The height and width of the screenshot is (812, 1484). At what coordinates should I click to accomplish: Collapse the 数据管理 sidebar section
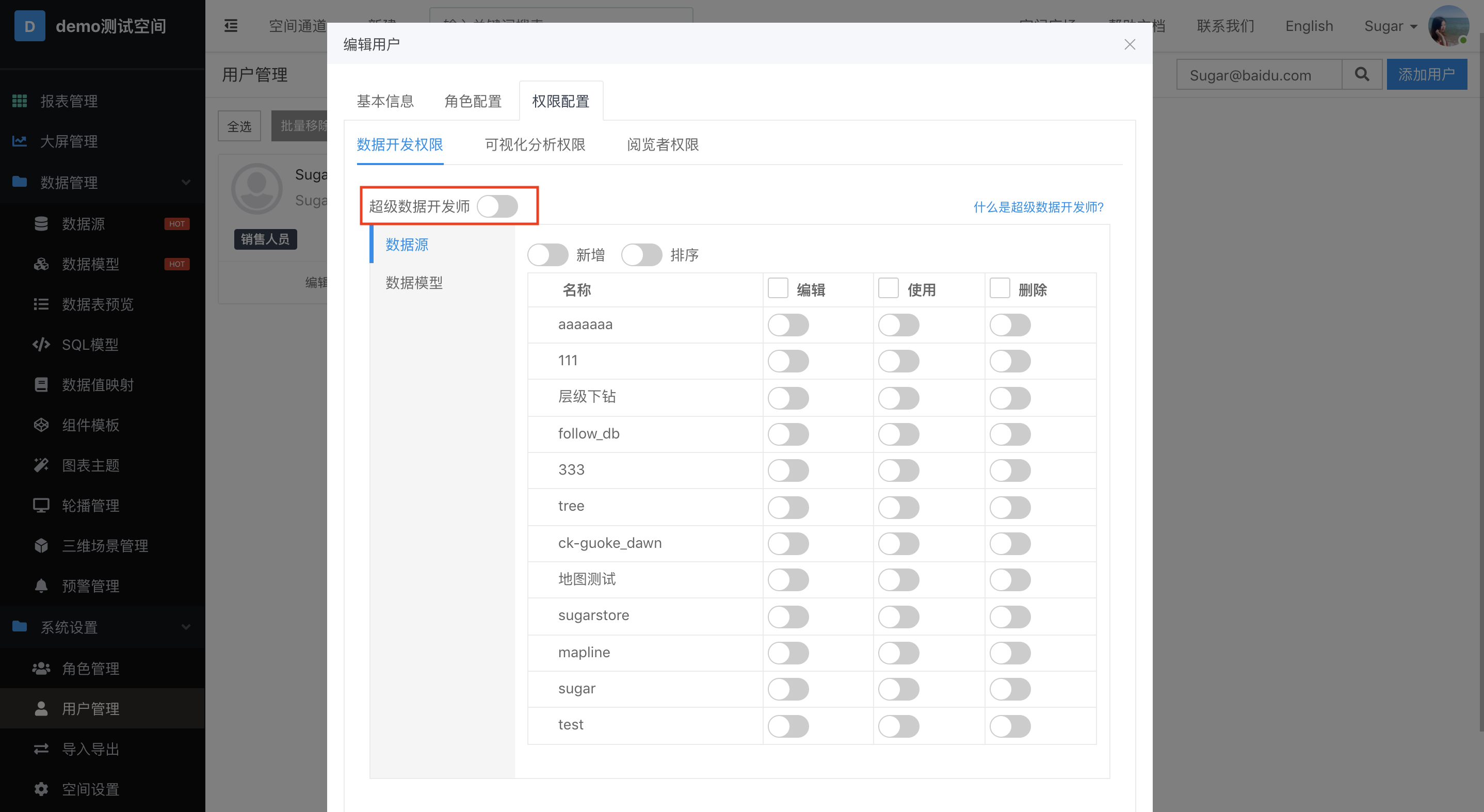click(186, 183)
